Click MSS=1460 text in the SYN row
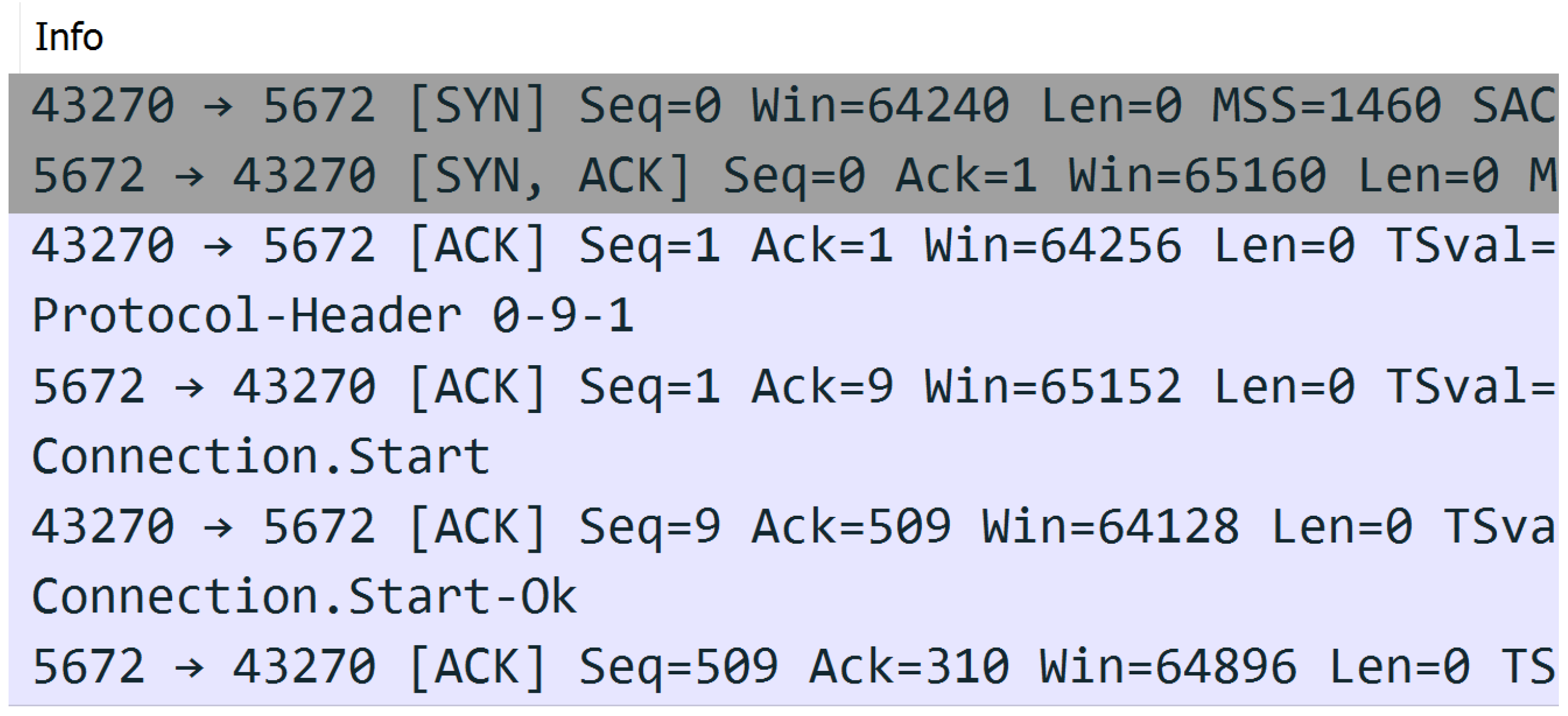 point(1326,106)
